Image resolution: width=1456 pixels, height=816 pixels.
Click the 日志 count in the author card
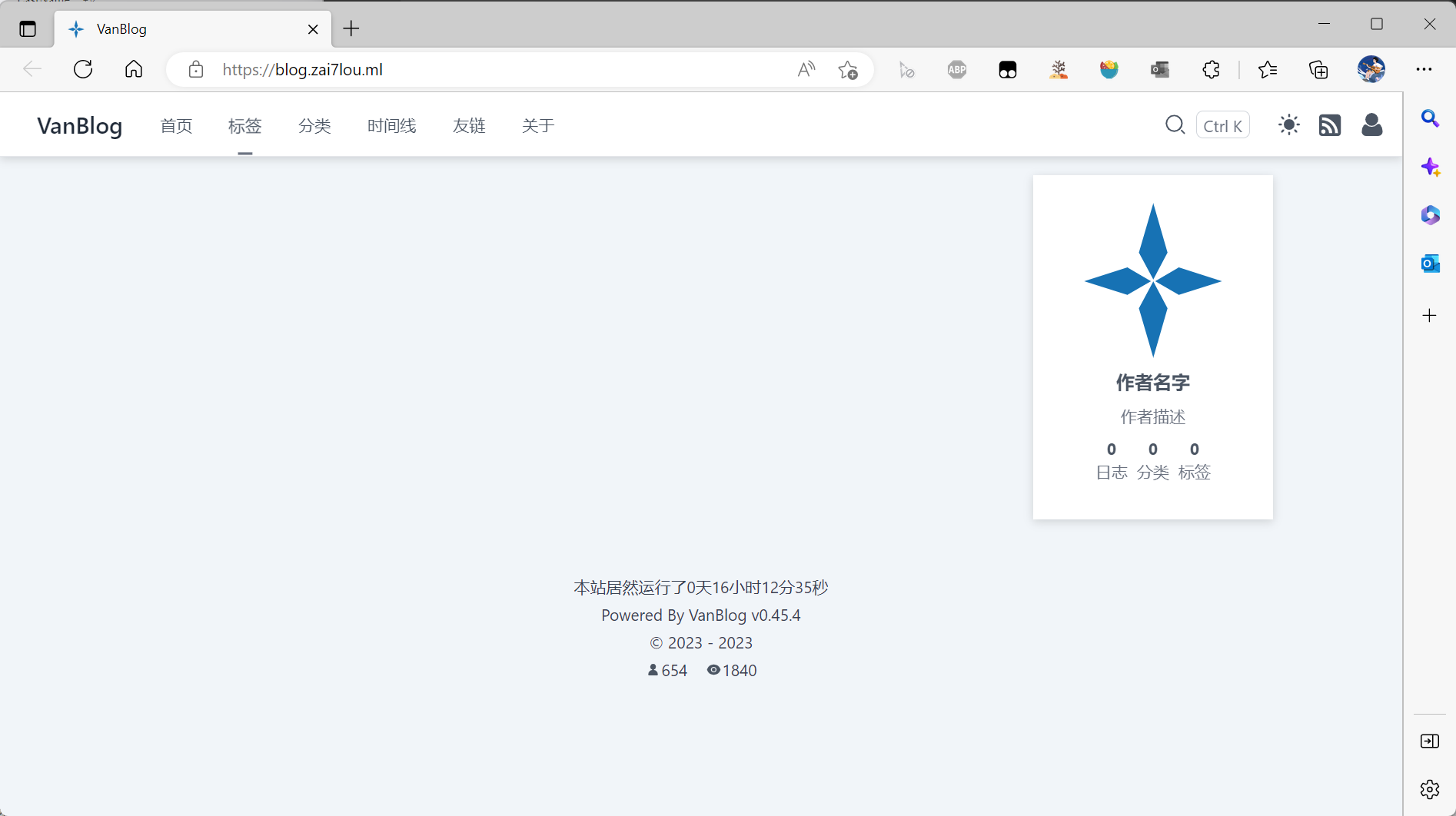(1111, 461)
